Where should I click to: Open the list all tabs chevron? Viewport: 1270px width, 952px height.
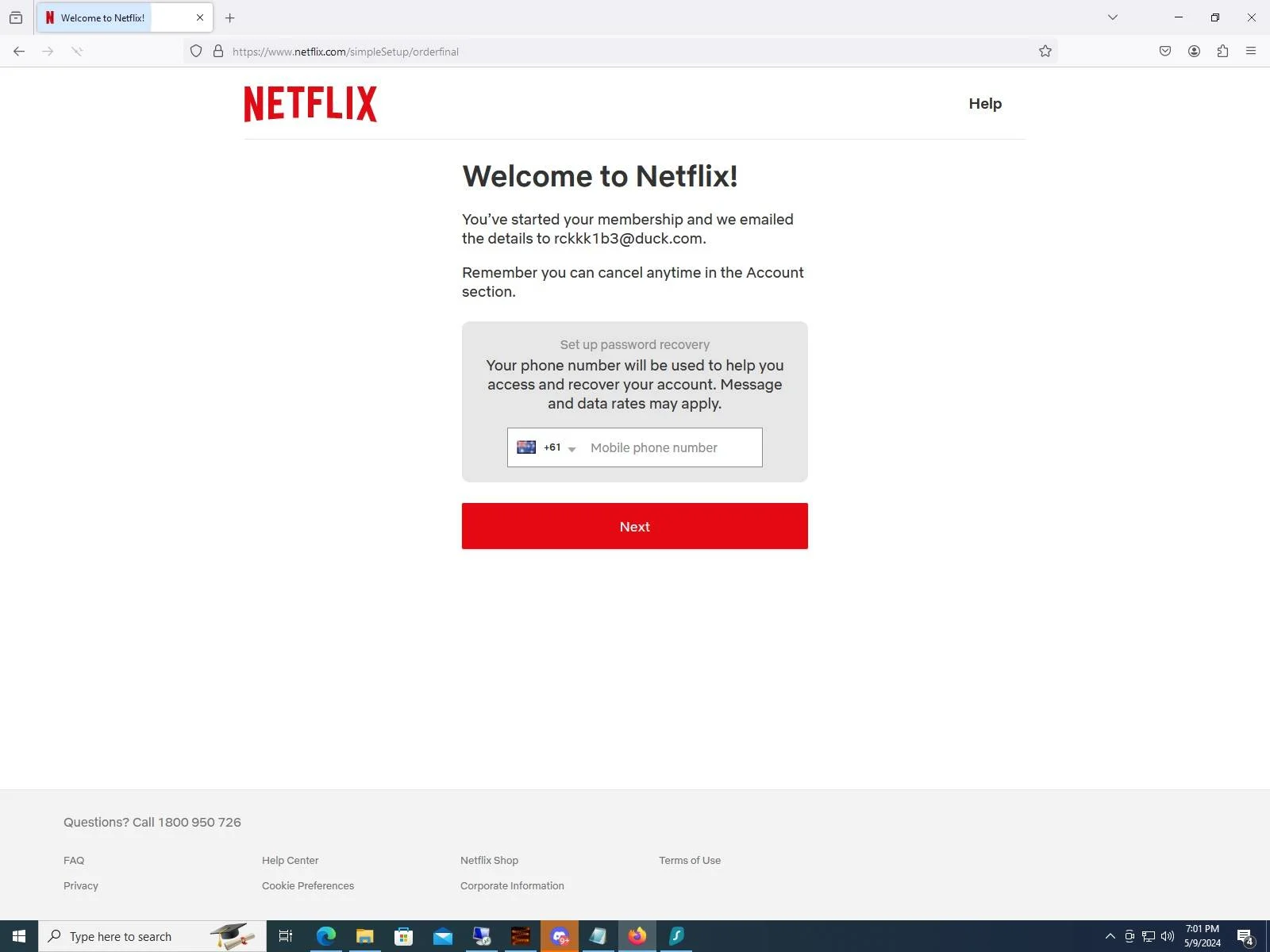tap(1113, 17)
